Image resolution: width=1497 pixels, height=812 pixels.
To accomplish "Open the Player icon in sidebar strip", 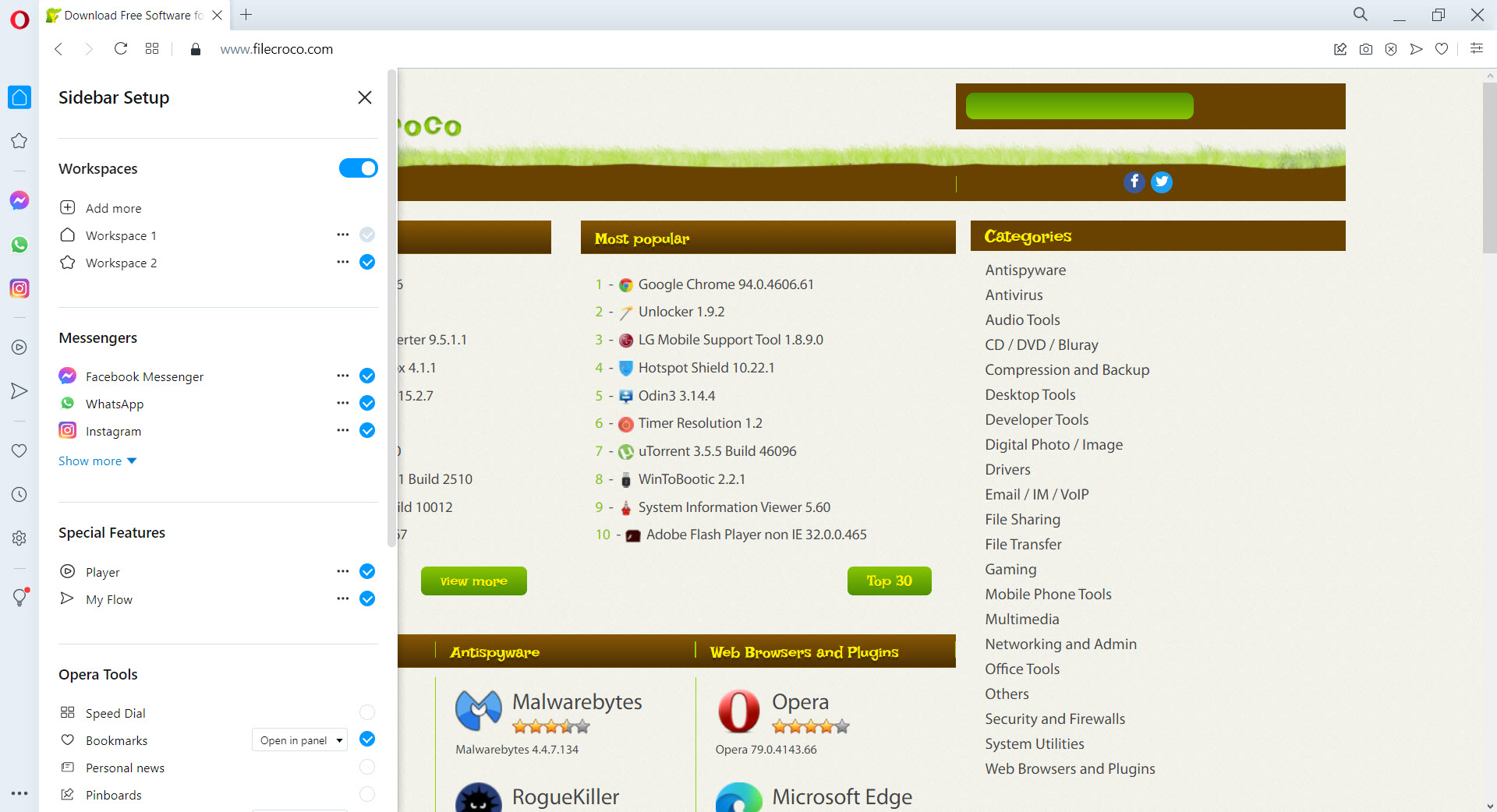I will pyautogui.click(x=19, y=348).
